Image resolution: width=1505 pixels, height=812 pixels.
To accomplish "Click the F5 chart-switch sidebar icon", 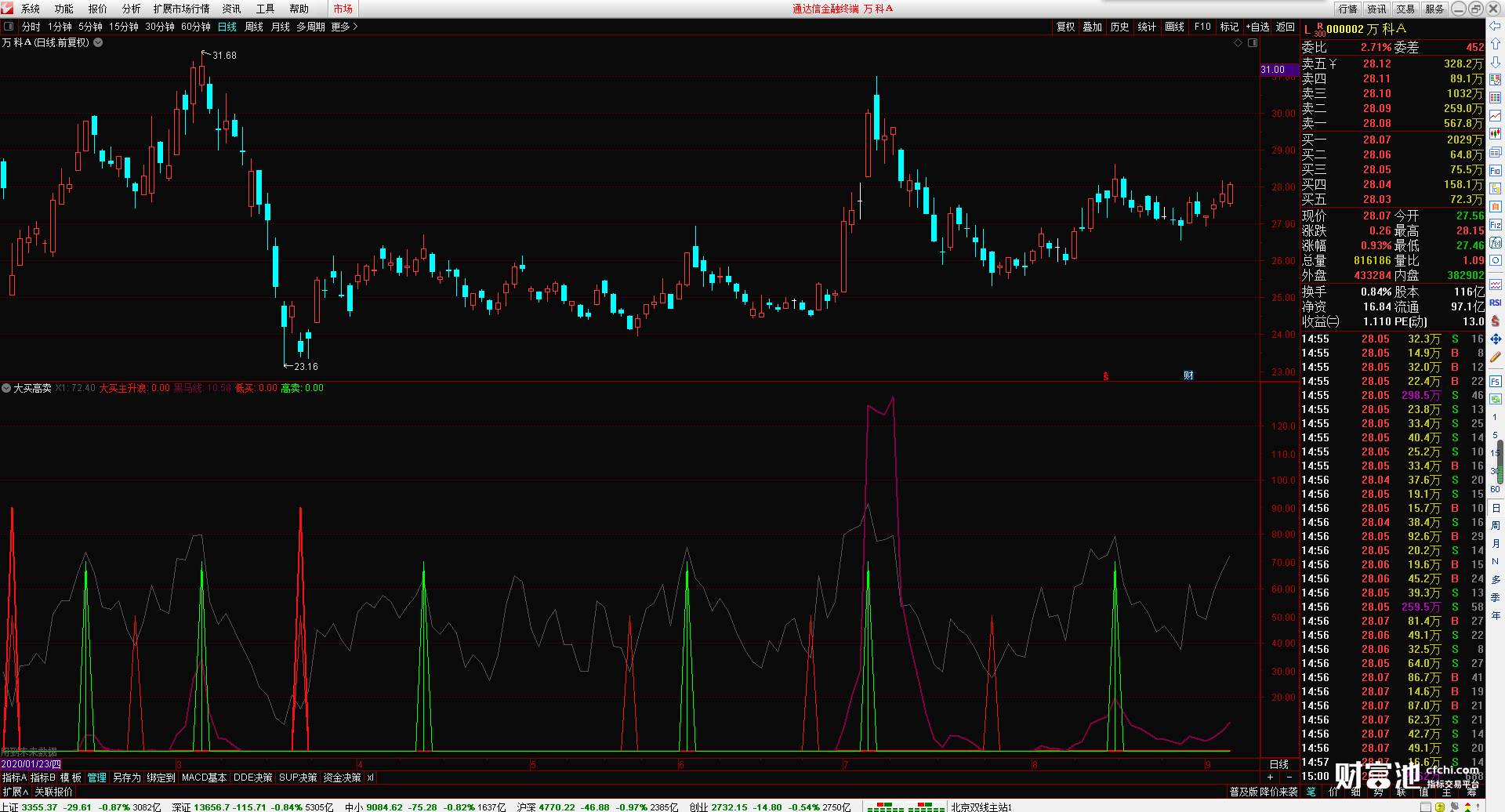I will 1496,382.
